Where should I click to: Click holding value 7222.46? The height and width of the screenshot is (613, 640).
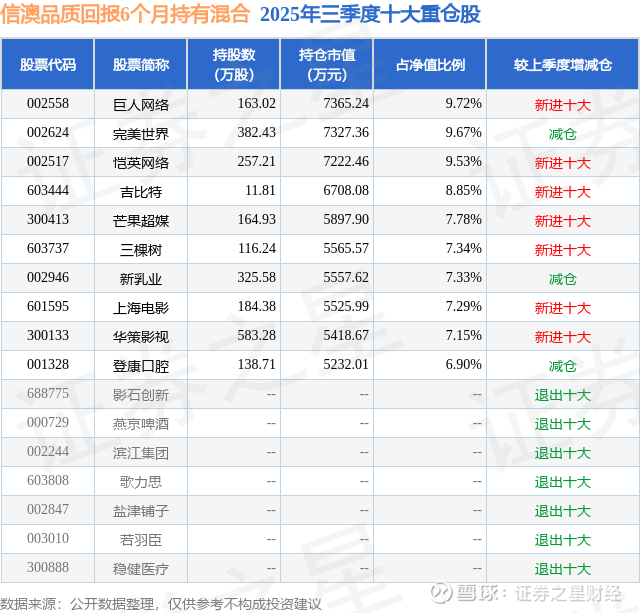346,161
